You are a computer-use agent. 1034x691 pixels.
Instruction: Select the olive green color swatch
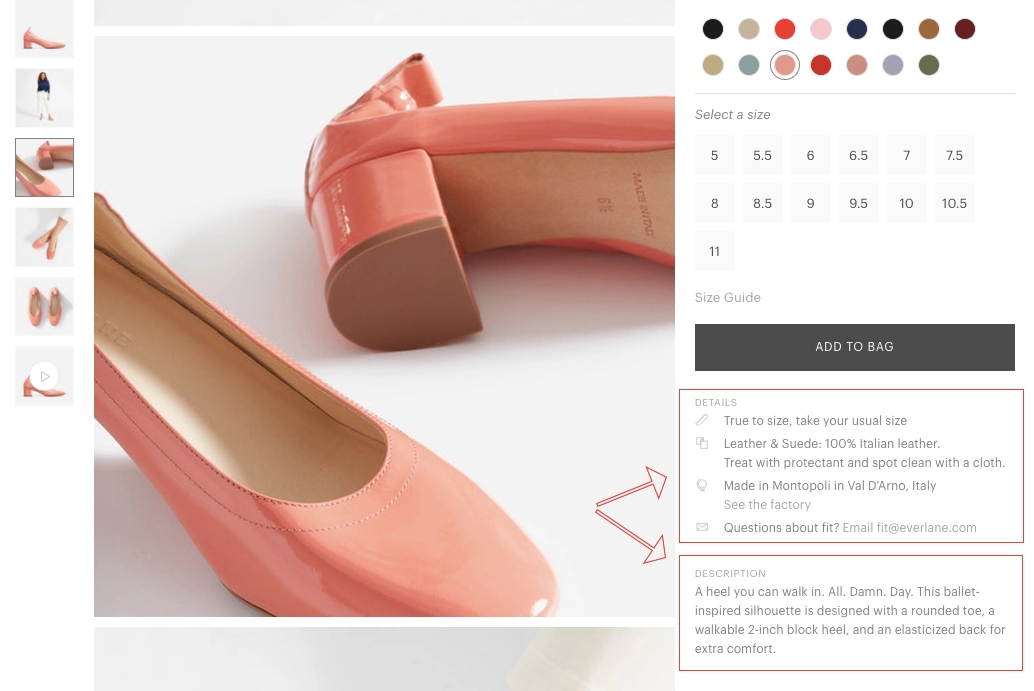[x=929, y=65]
